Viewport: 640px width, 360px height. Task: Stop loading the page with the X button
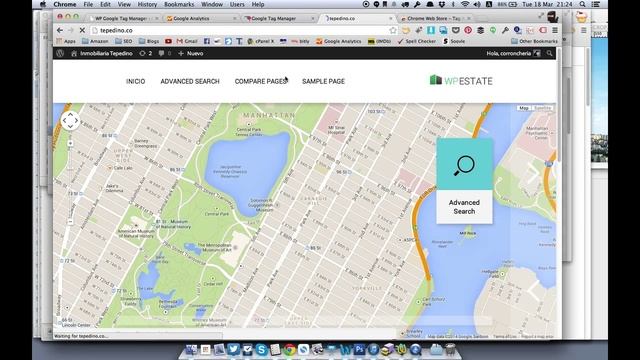coord(82,30)
